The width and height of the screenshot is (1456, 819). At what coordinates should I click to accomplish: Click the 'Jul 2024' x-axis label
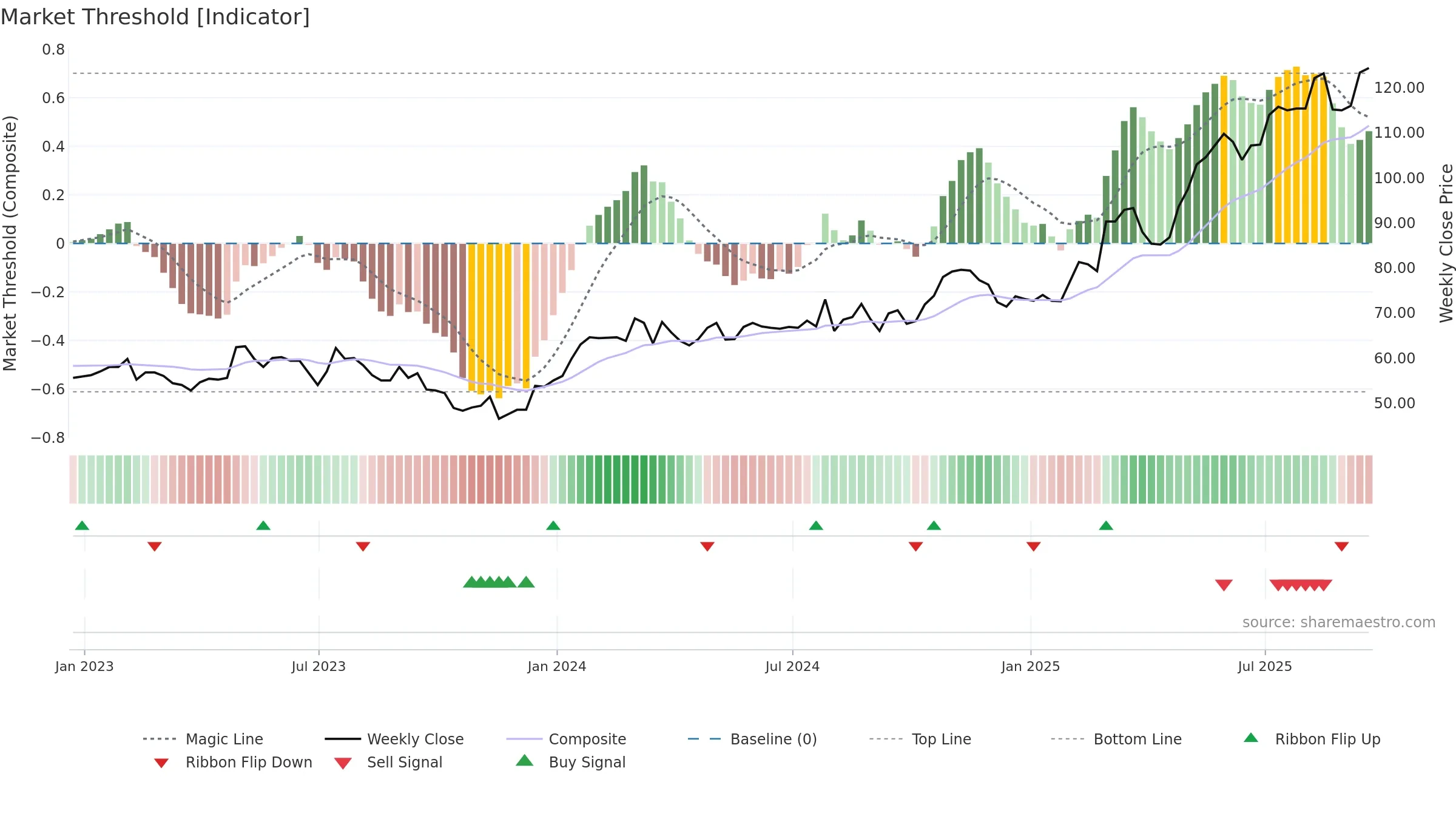click(x=792, y=666)
